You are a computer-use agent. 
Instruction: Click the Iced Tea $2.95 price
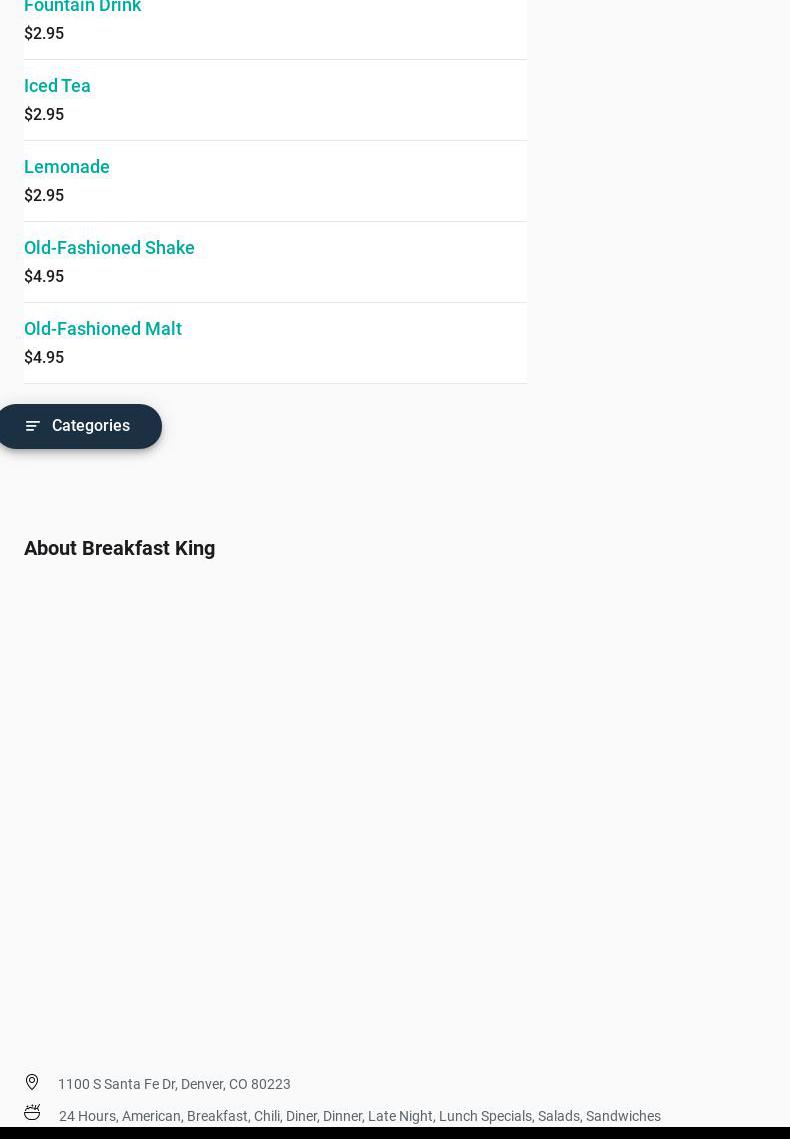44,115
